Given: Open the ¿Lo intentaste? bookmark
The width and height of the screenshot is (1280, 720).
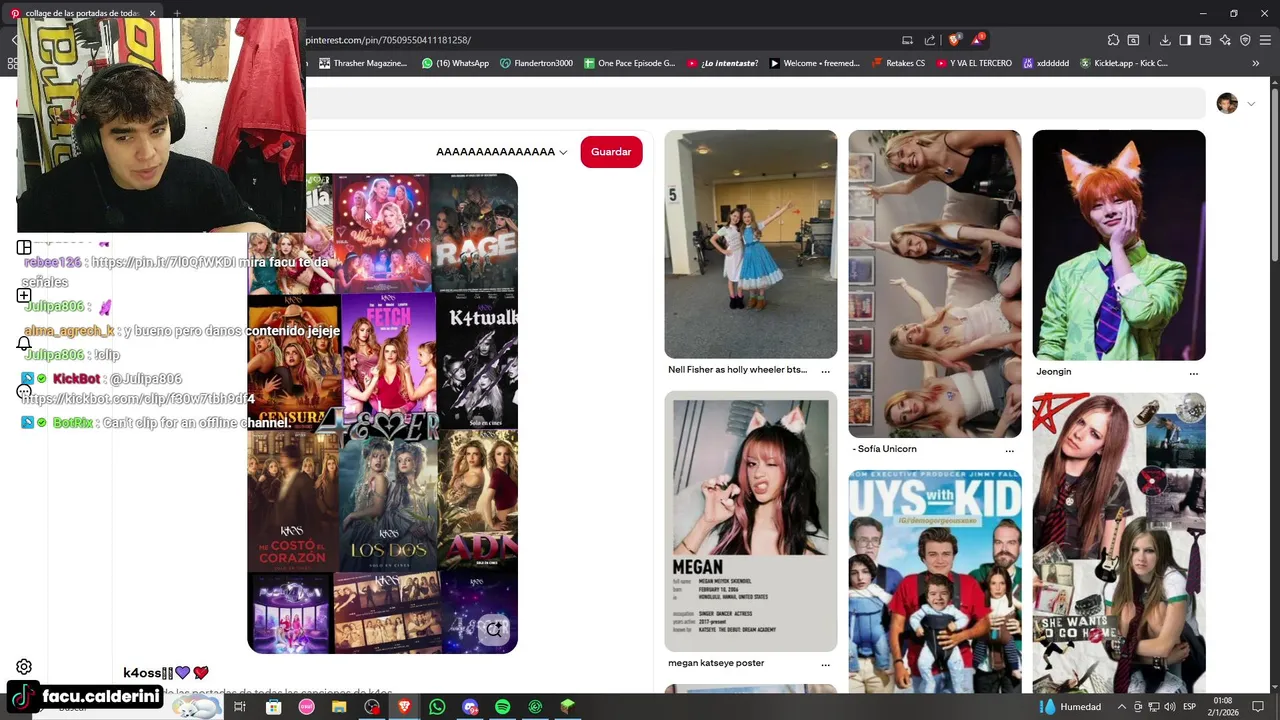Looking at the screenshot, I should (723, 63).
